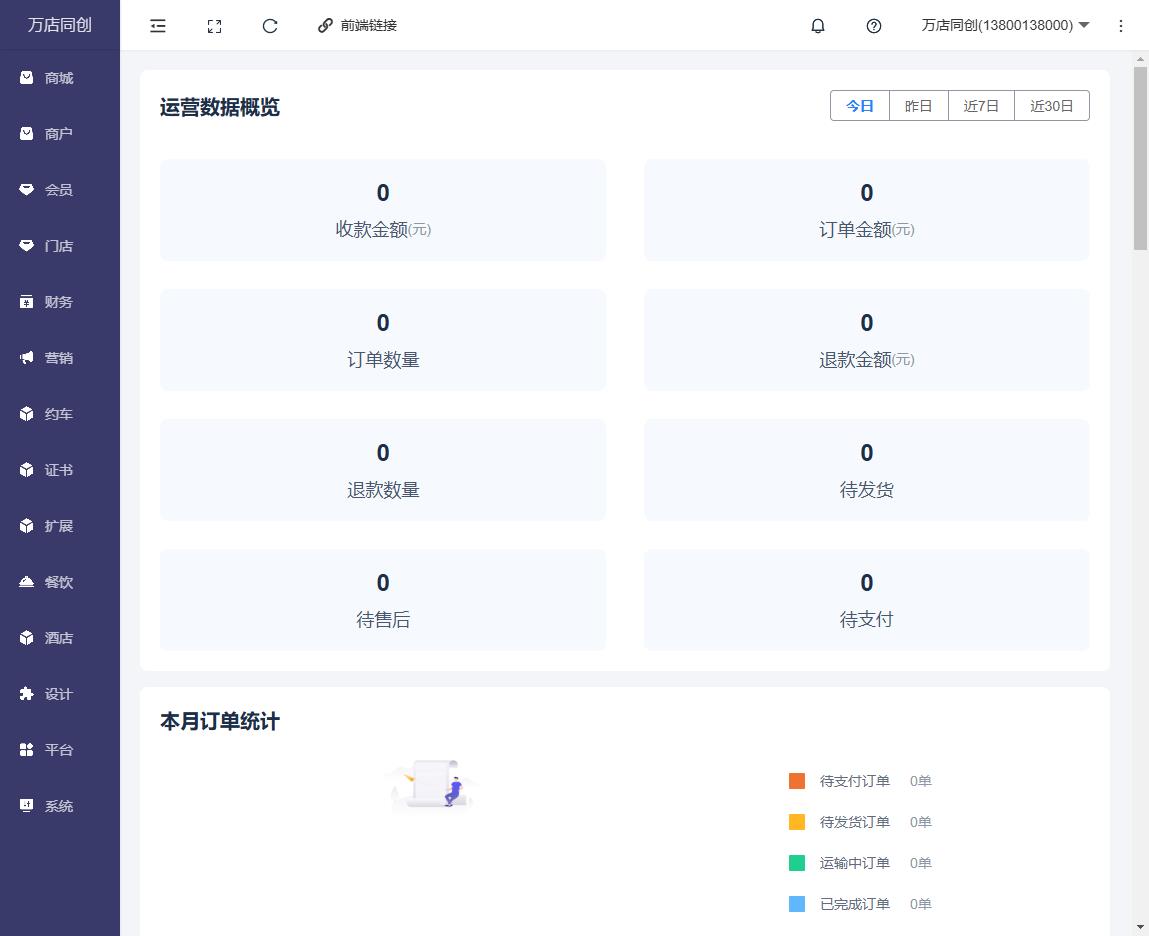This screenshot has height=936, width=1149.
Task: Select the 营销 megaphone sidebar item
Action: click(x=59, y=358)
